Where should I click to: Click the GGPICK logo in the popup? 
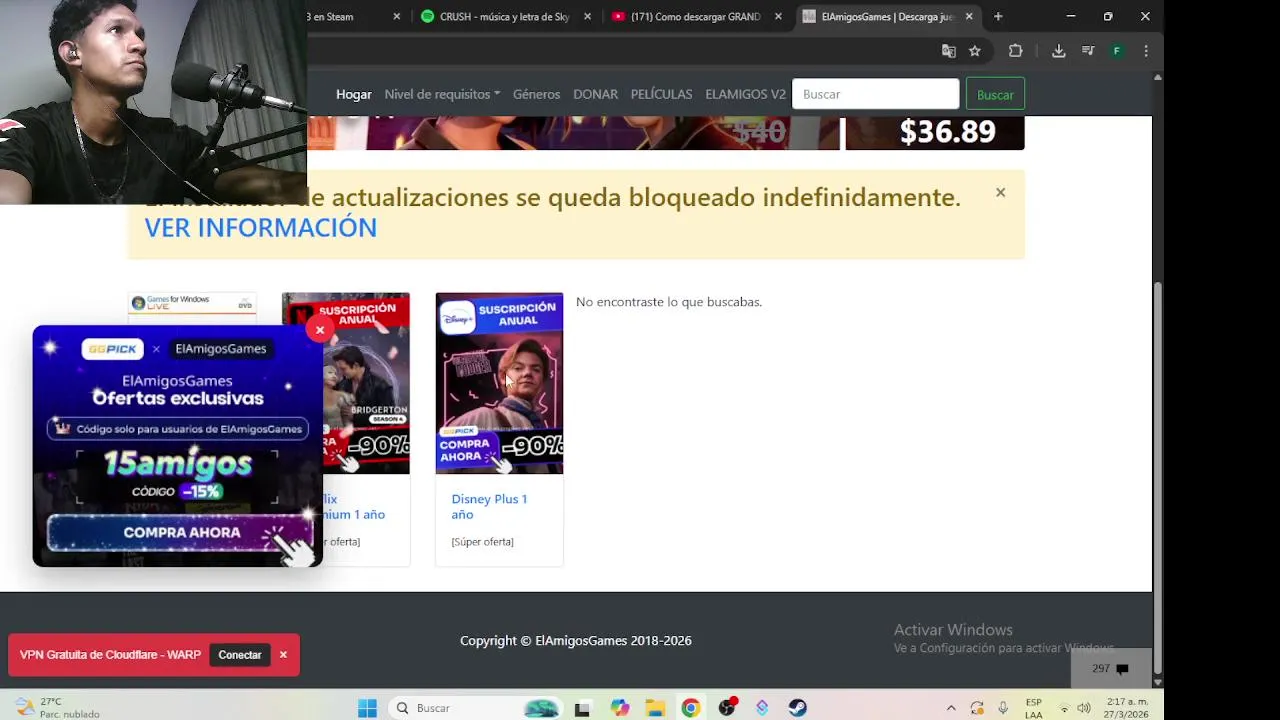pyautogui.click(x=113, y=349)
